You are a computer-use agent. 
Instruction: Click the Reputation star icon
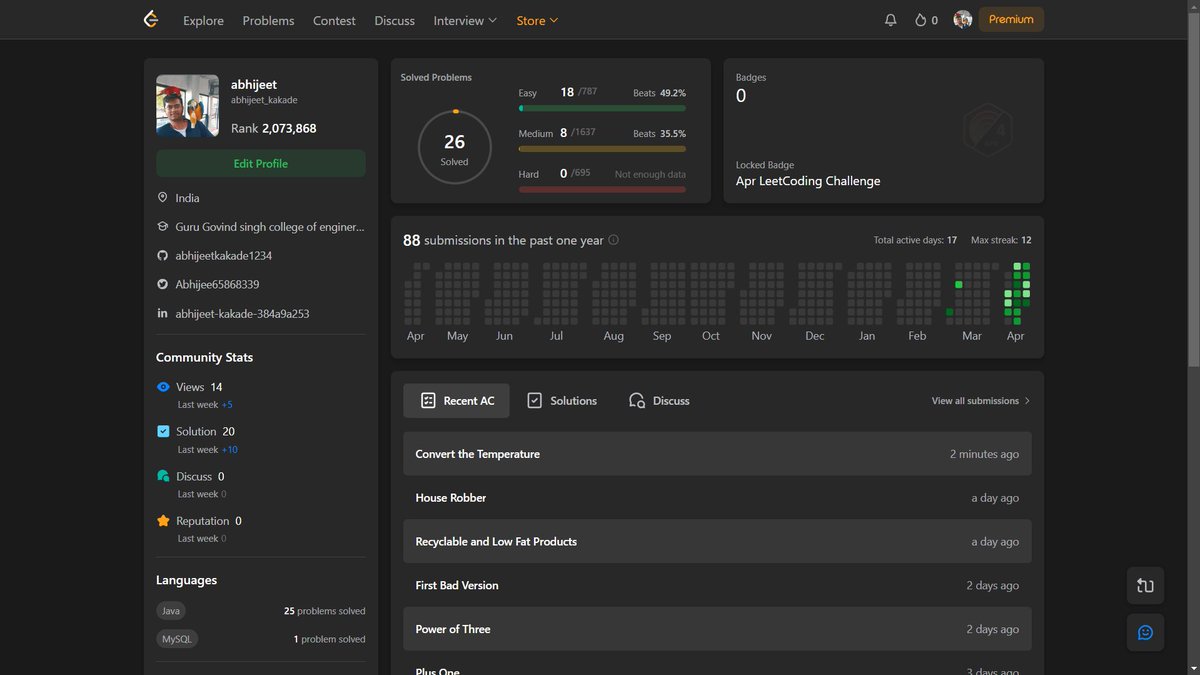tap(163, 521)
